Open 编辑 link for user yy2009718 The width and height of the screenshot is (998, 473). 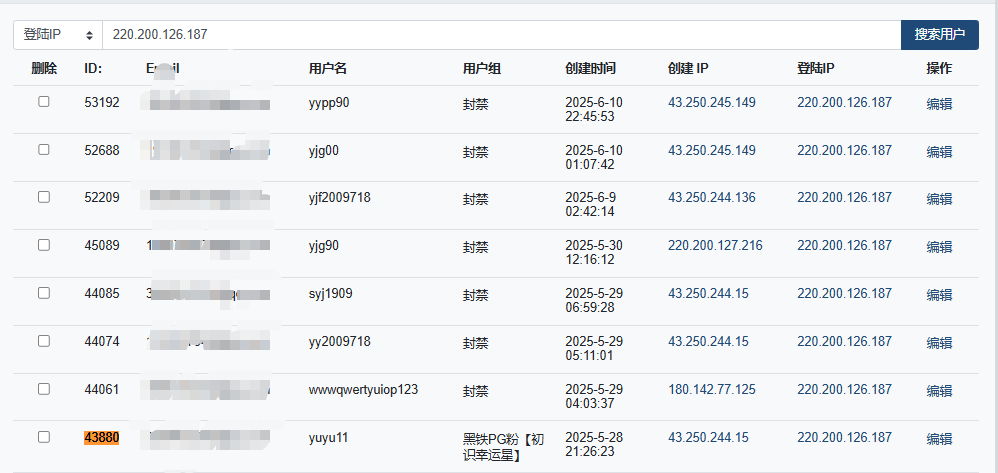(x=939, y=343)
